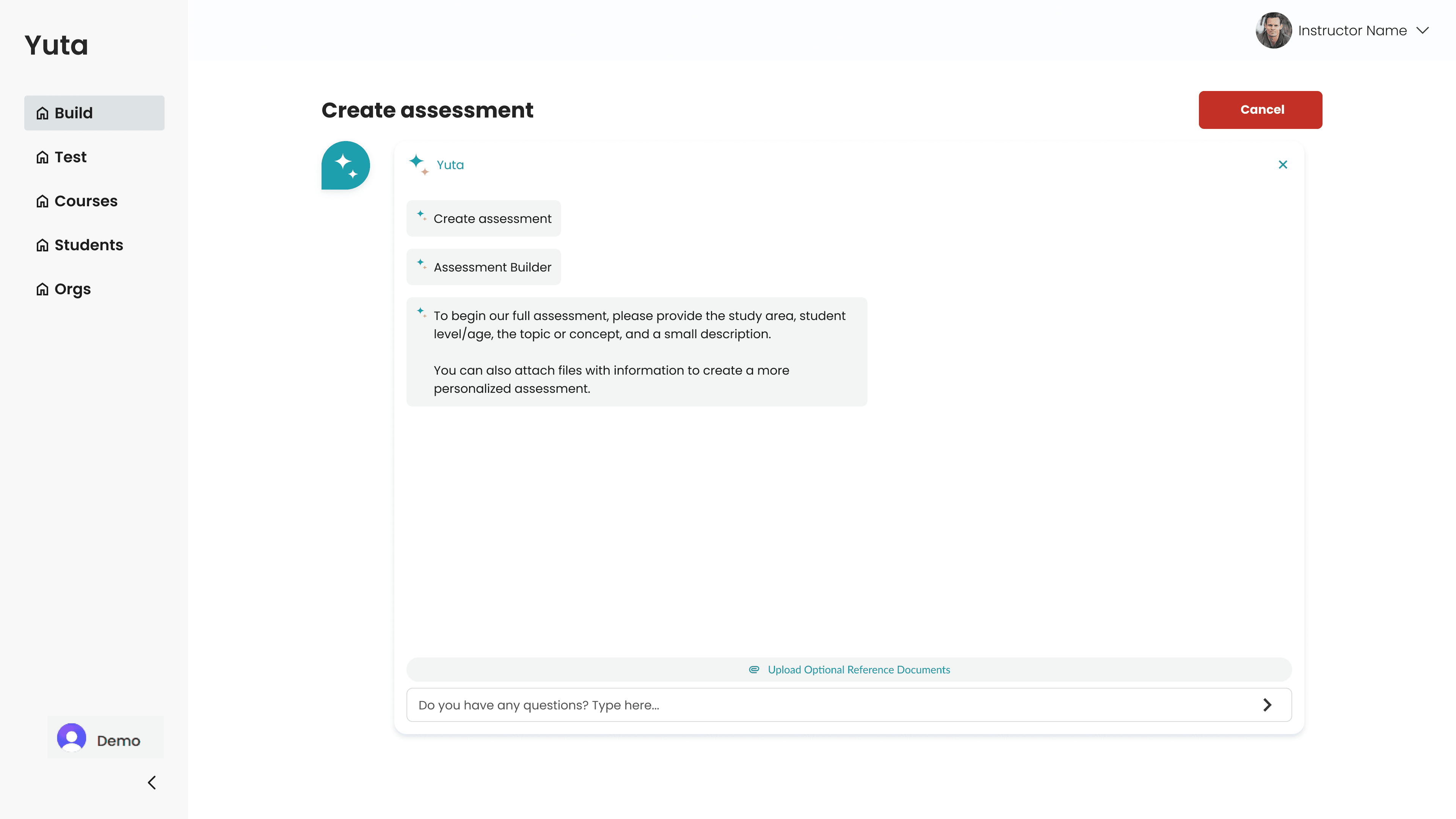
Task: Select the Assessment Builder chat chip
Action: [484, 267]
